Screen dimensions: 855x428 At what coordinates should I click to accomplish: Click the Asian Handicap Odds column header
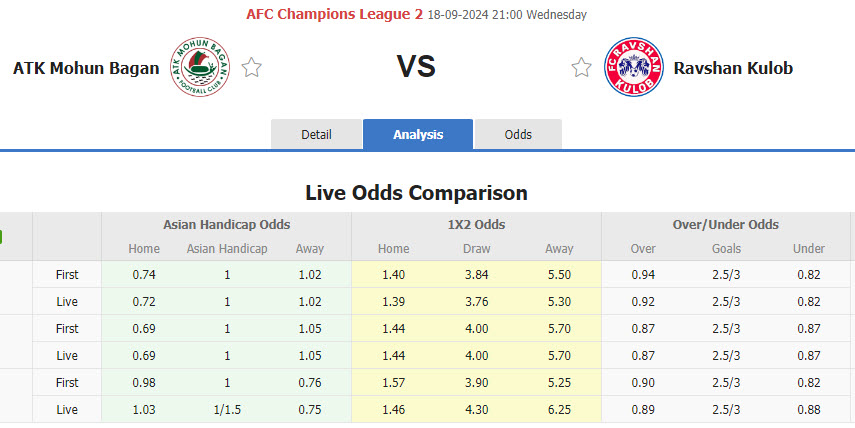(x=226, y=225)
